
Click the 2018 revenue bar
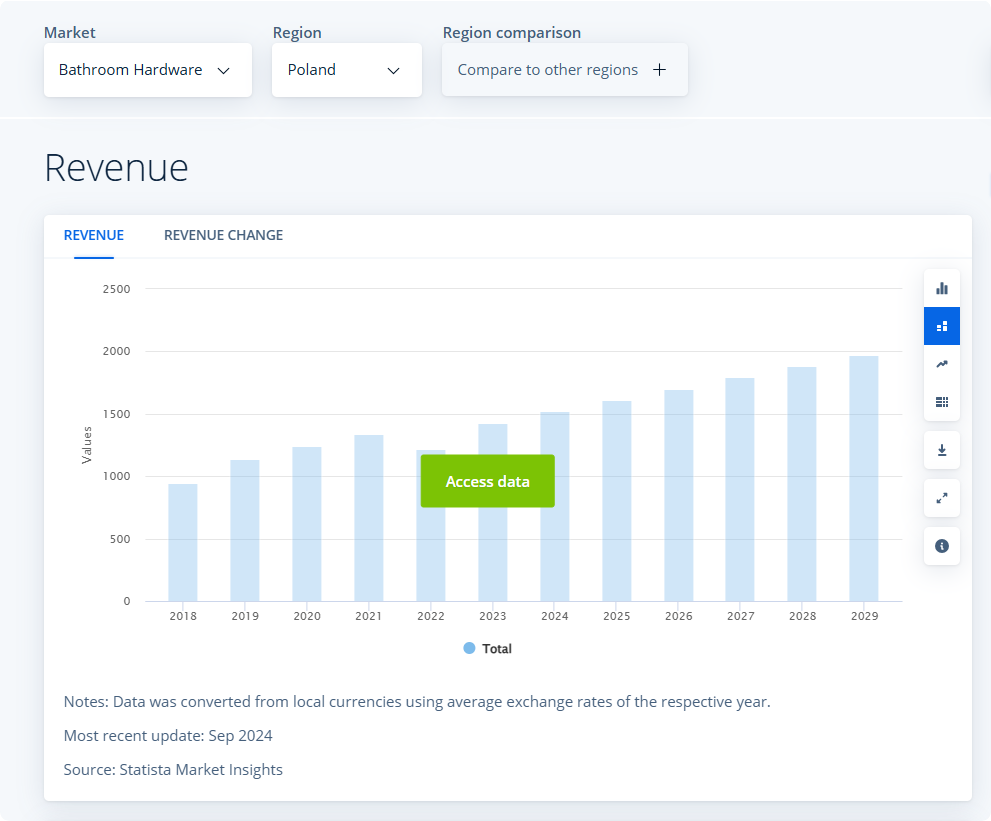183,543
